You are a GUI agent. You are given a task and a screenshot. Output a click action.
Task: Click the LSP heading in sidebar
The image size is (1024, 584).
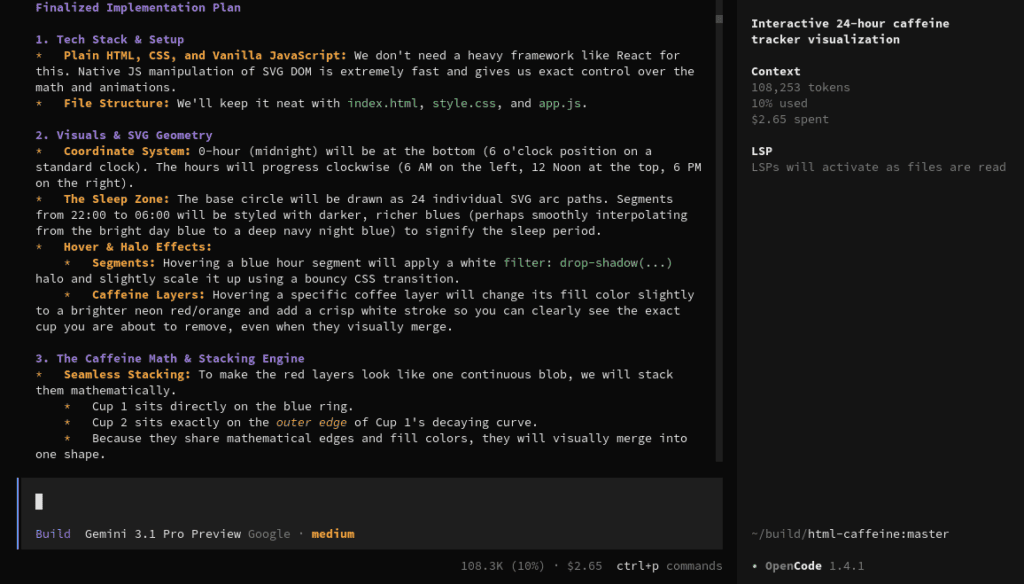click(x=761, y=151)
